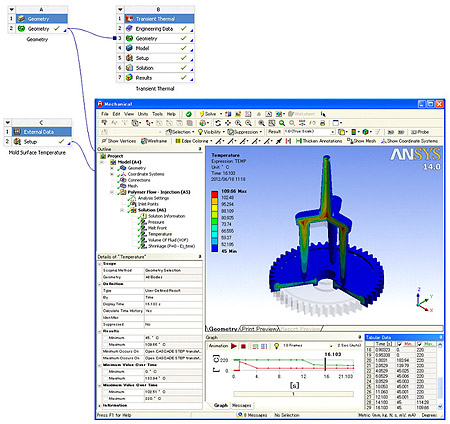Click the Show Vertices icon

[x=104, y=141]
